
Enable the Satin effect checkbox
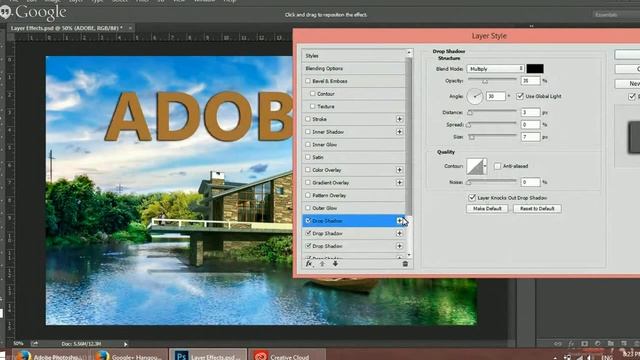pos(308,157)
